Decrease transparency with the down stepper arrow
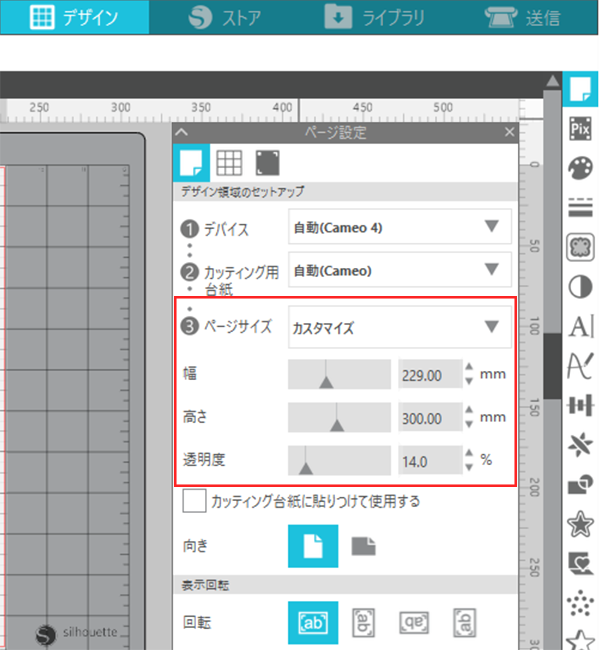This screenshot has width=600, height=650. pos(469,468)
